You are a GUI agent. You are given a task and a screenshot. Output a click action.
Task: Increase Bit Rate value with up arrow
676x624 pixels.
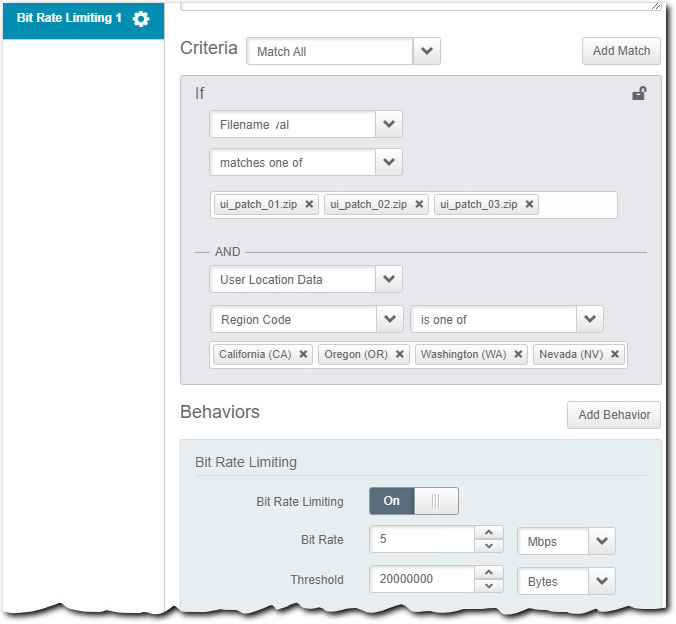point(487,533)
